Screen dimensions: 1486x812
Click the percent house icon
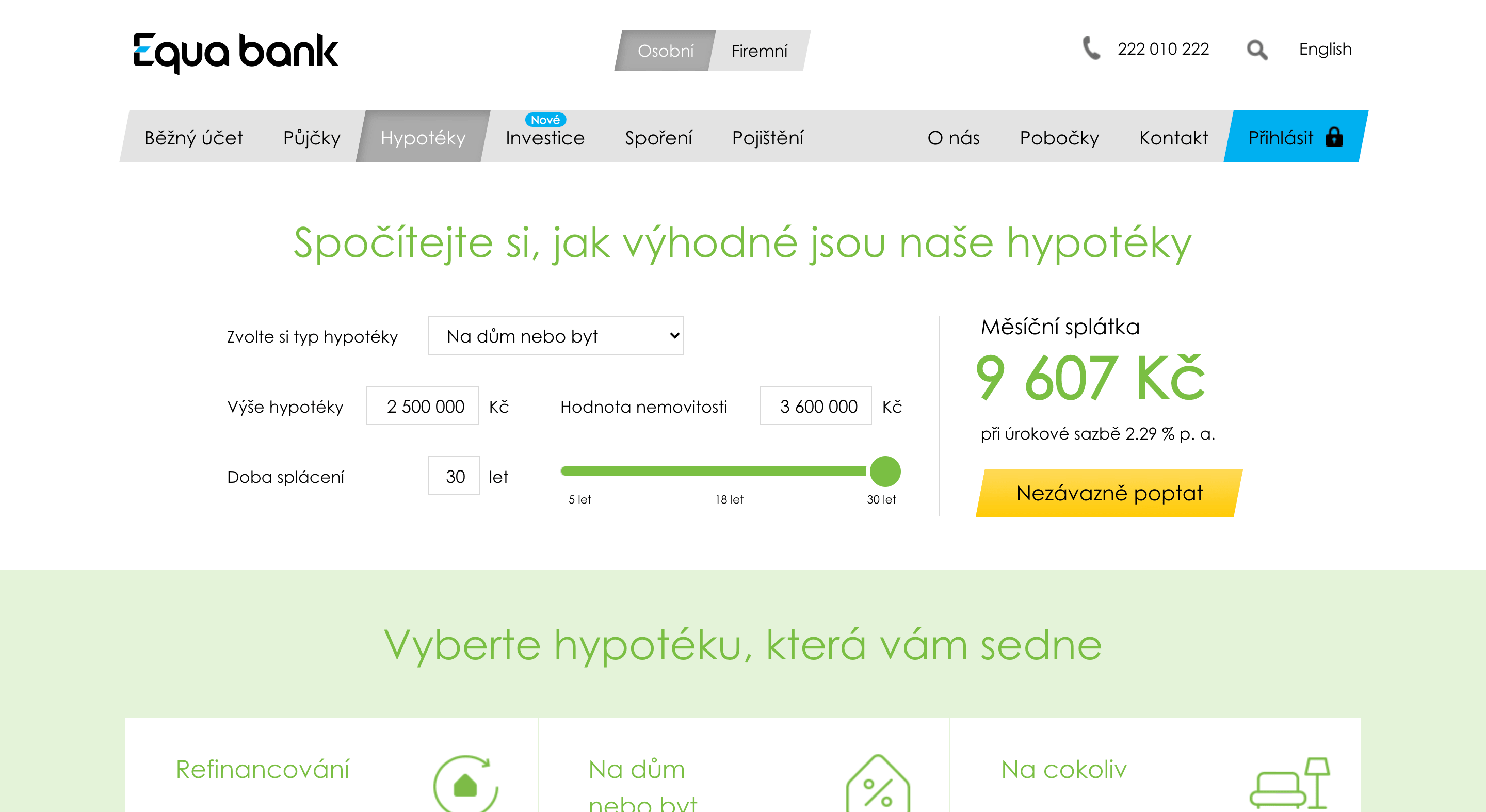[x=878, y=783]
